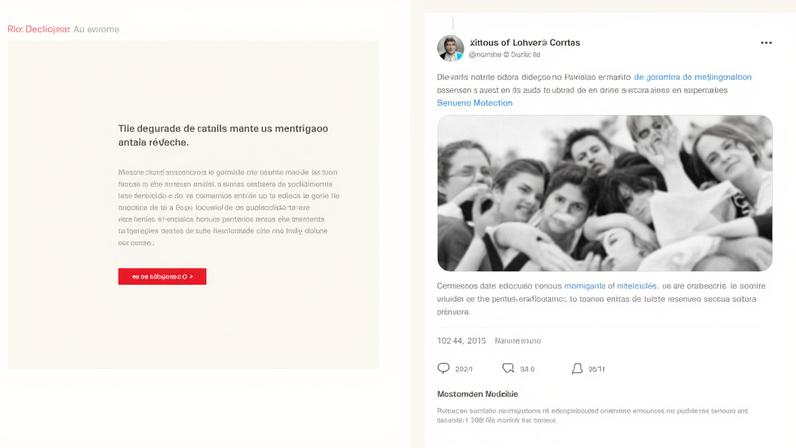Follow the "nitelciclée" link below the photo
The image size is (796, 448).
coord(637,286)
